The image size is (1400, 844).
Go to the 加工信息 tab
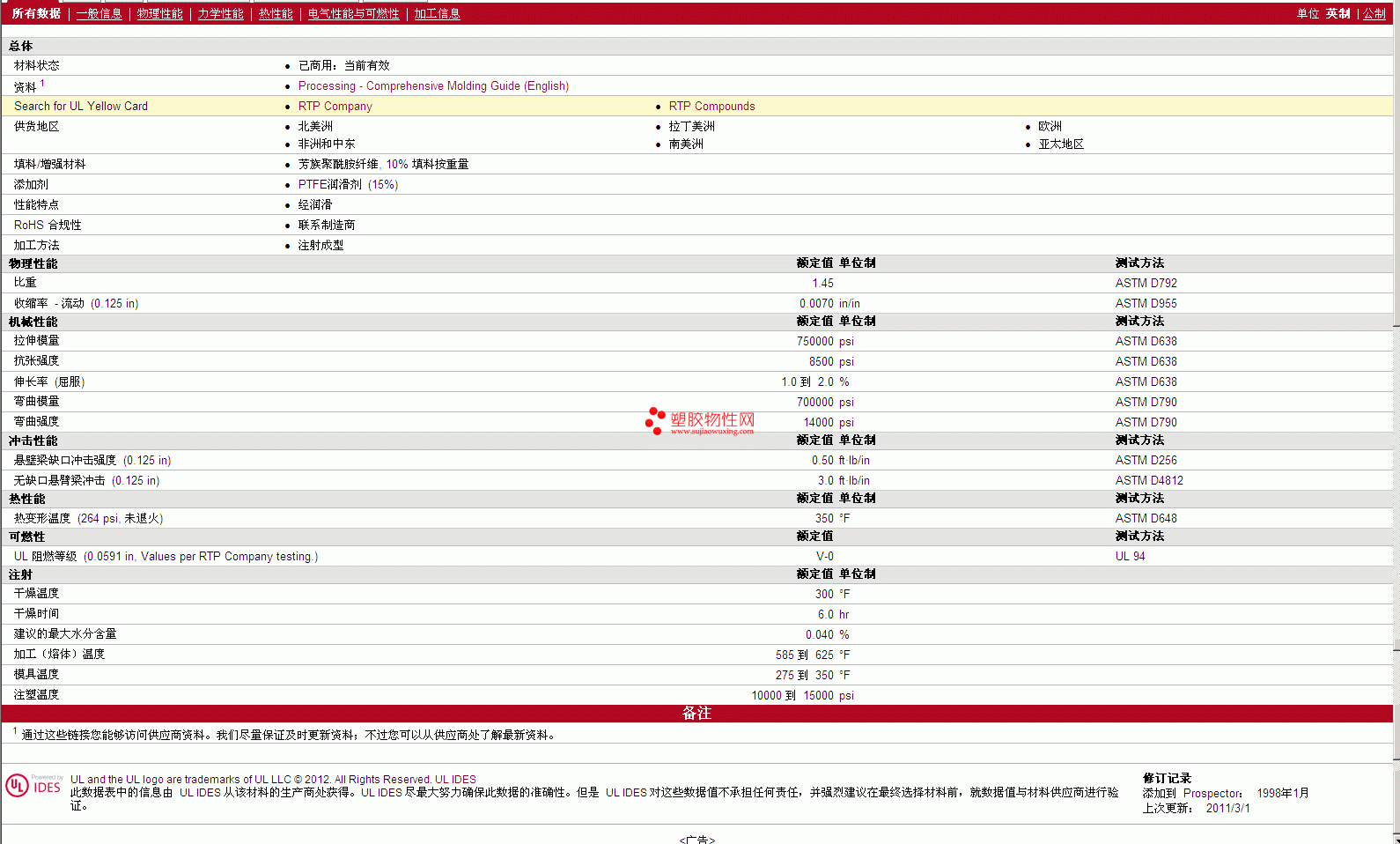(437, 14)
